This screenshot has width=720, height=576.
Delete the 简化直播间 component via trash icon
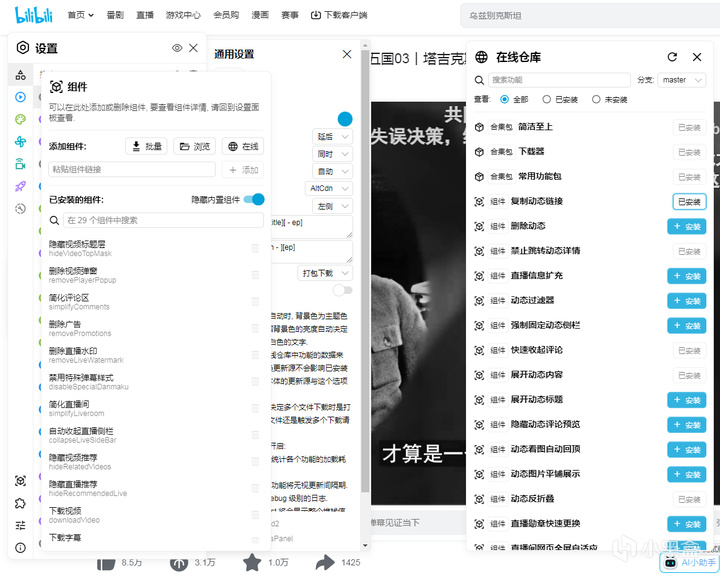coord(255,408)
